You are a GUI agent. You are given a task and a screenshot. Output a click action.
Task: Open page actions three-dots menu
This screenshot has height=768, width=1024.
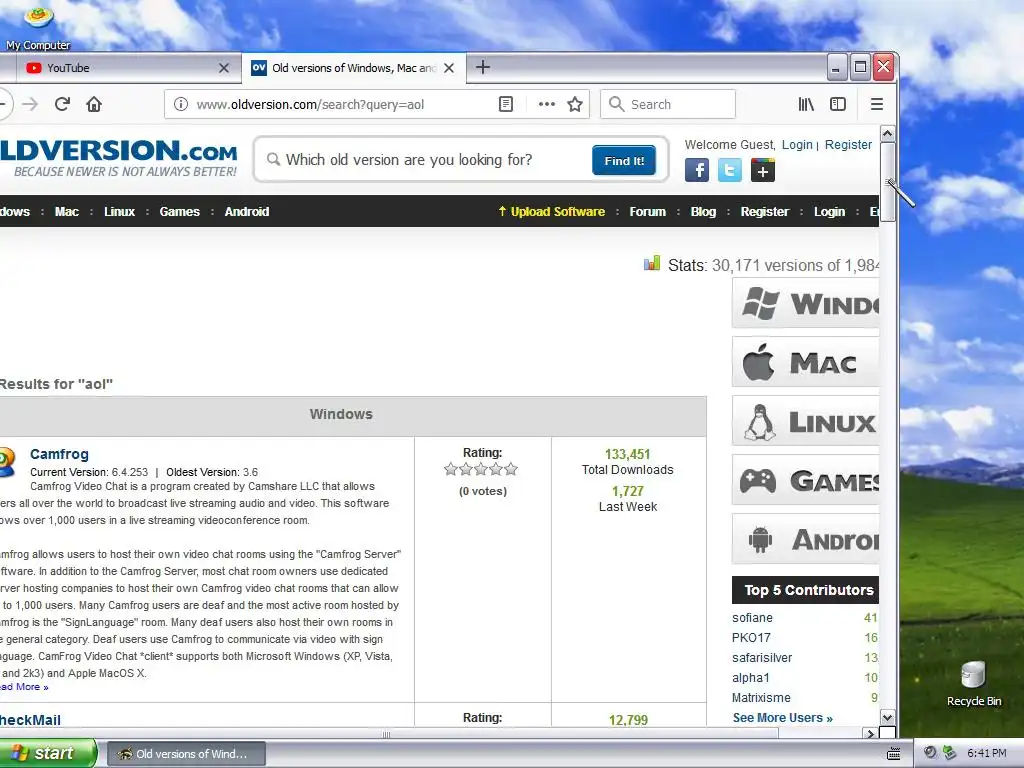547,104
